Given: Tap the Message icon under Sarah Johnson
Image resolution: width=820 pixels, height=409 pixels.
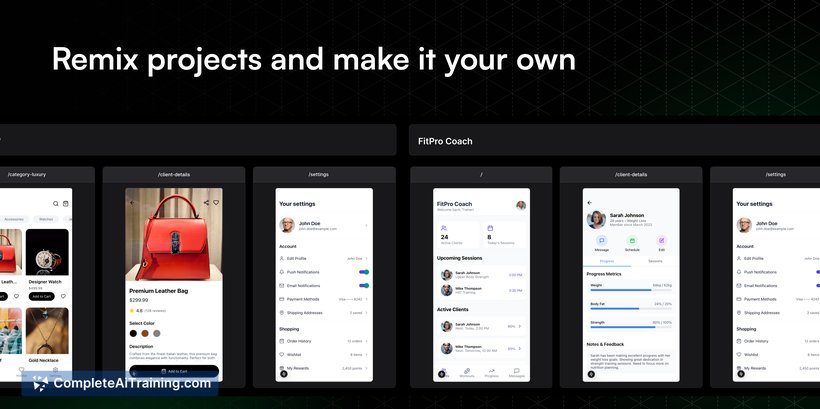Looking at the screenshot, I should (x=602, y=241).
